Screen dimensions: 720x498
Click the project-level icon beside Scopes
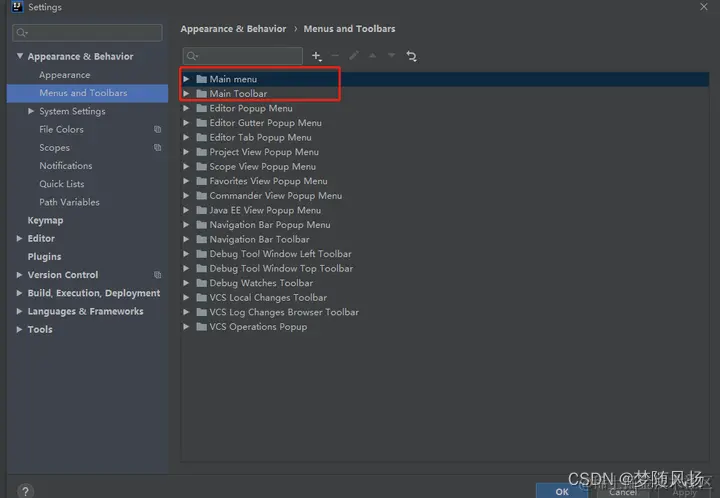coord(158,148)
